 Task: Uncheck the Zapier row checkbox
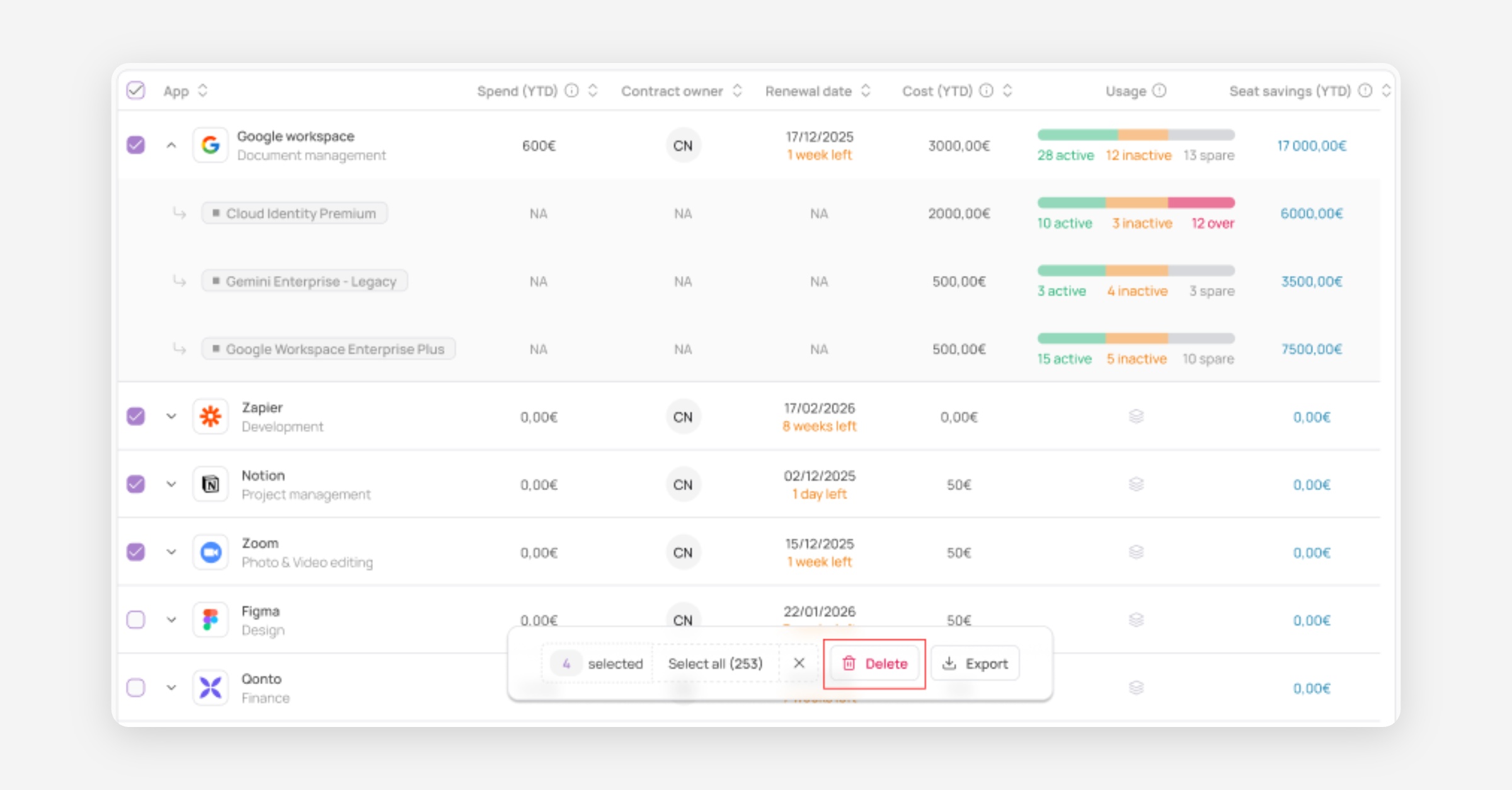[136, 416]
